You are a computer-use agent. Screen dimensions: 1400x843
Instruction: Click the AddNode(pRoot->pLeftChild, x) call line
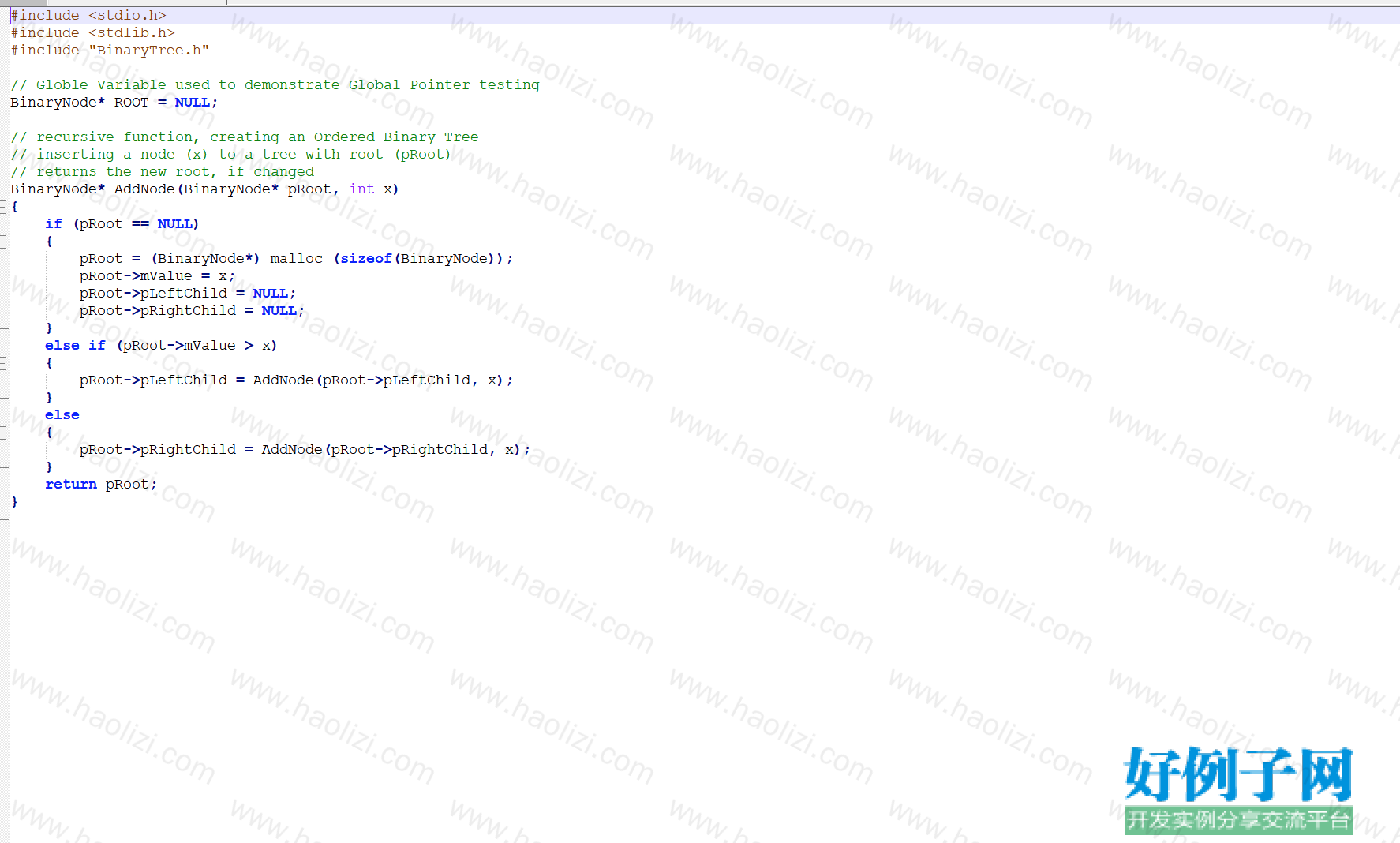tap(296, 380)
